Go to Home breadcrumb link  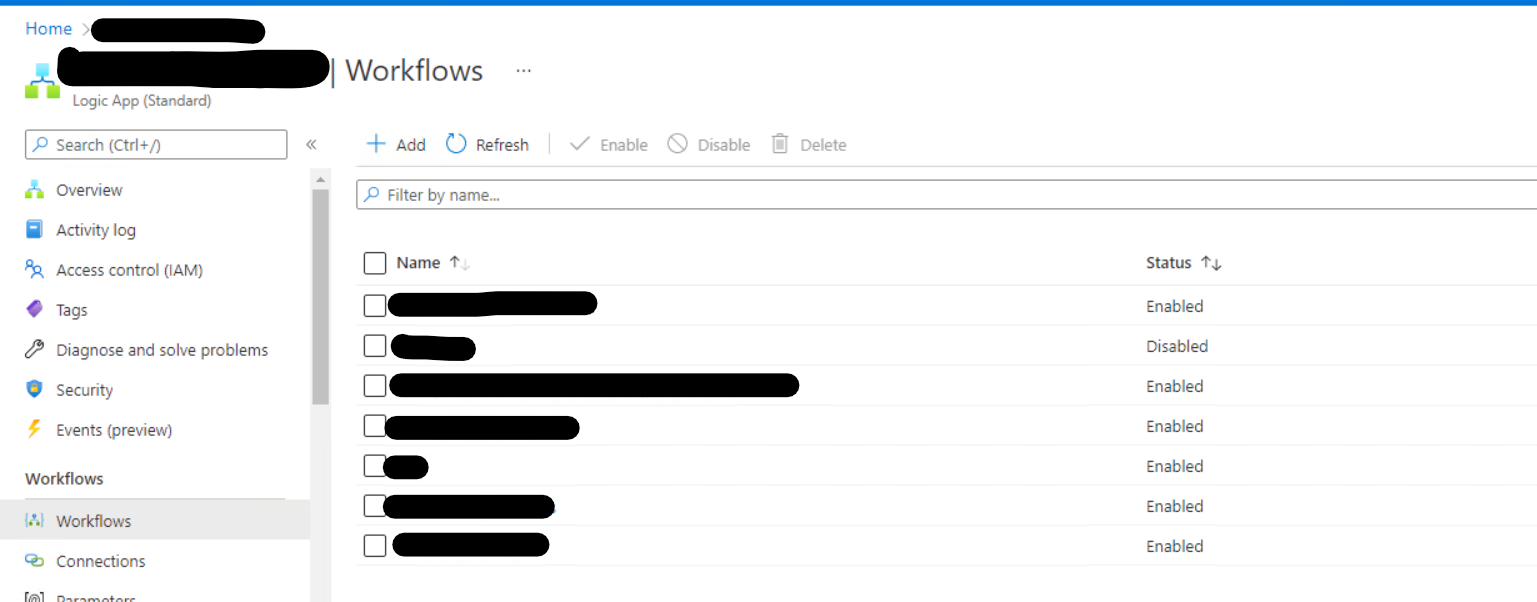point(48,29)
